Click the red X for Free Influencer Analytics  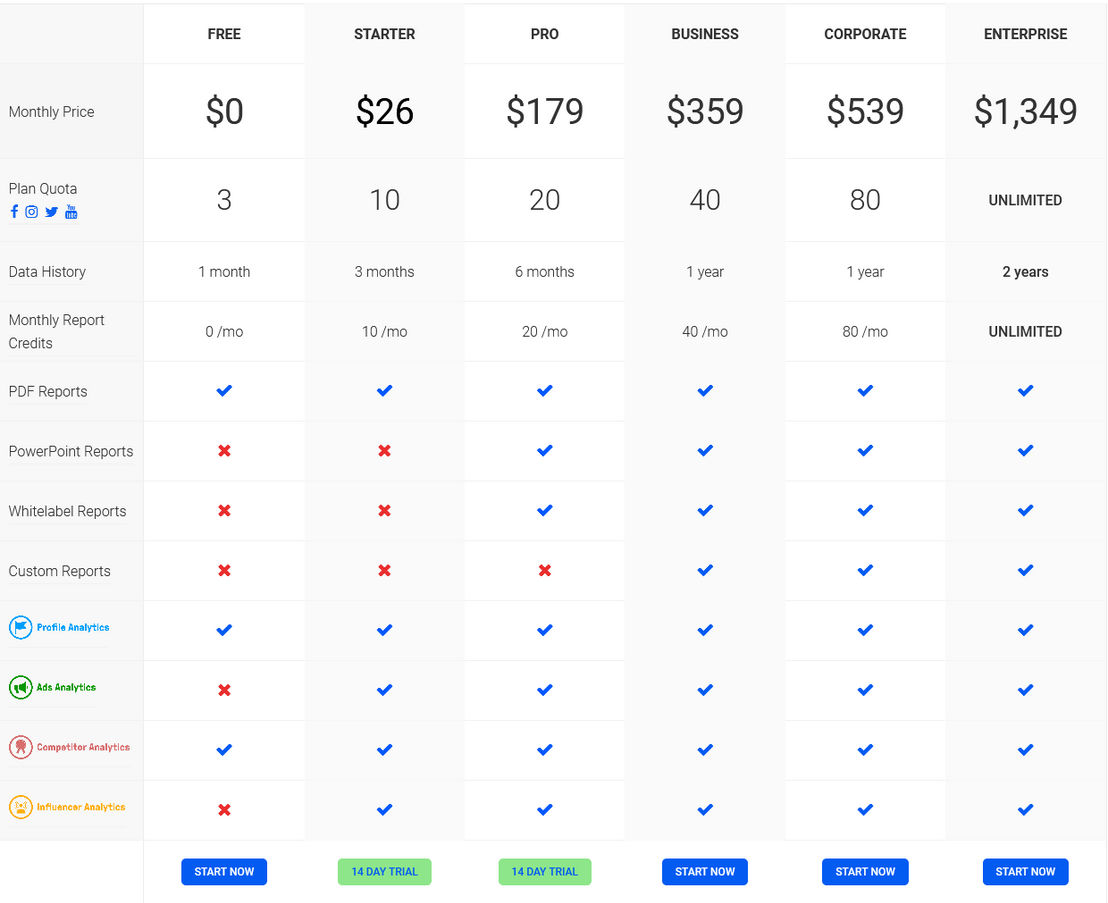[224, 810]
